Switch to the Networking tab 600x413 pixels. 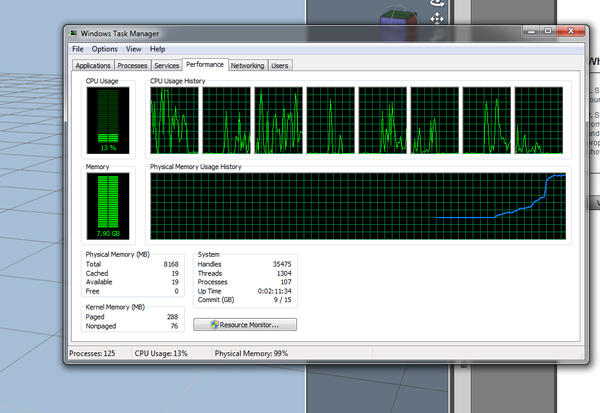click(x=248, y=65)
